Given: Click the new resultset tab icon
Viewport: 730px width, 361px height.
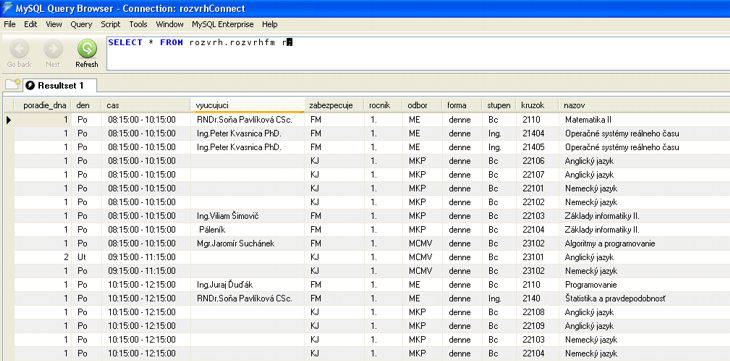Looking at the screenshot, I should (13, 85).
